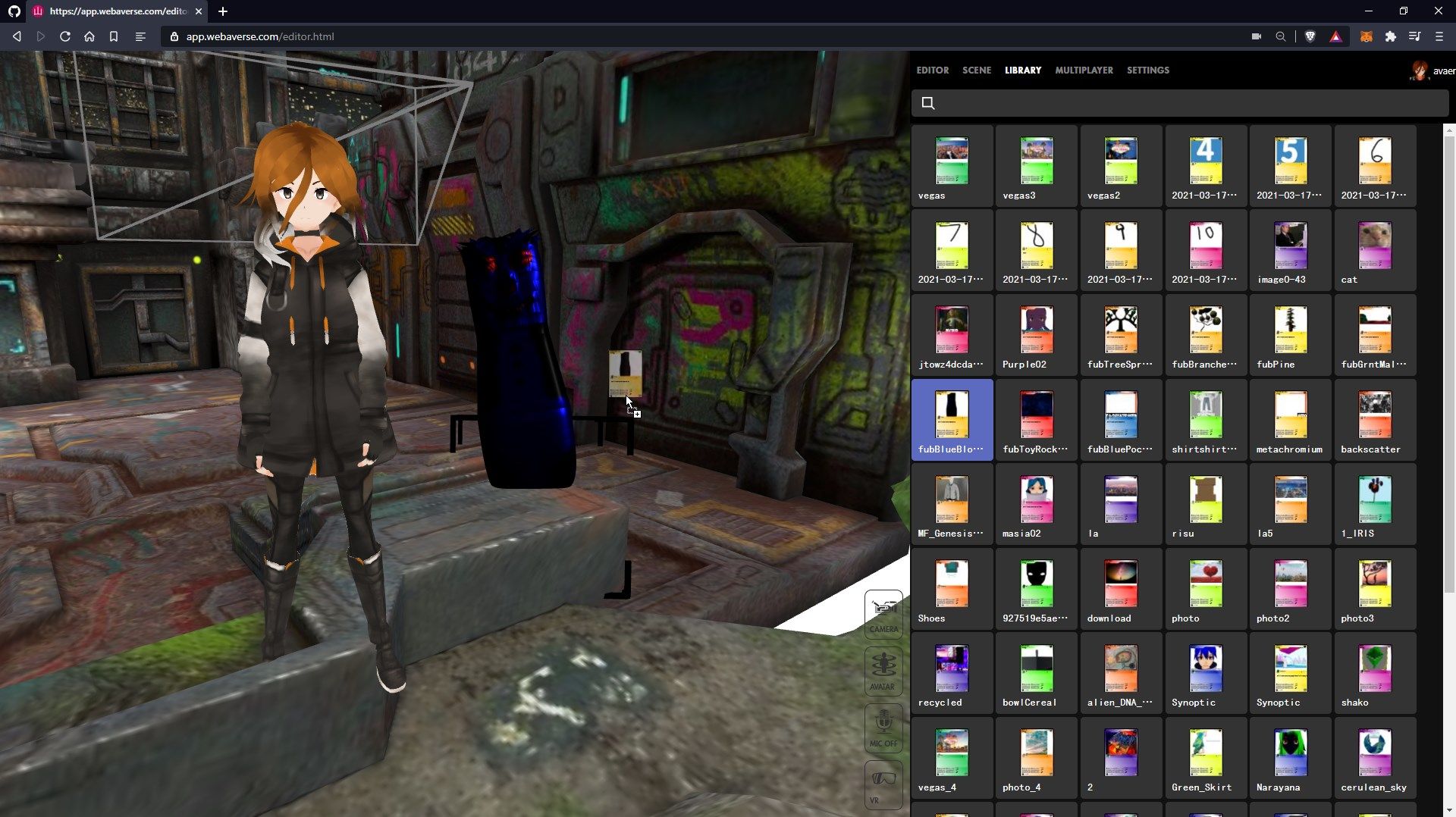Open the Brave Rewards triangle icon
This screenshot has width=1456, height=817.
click(x=1335, y=36)
